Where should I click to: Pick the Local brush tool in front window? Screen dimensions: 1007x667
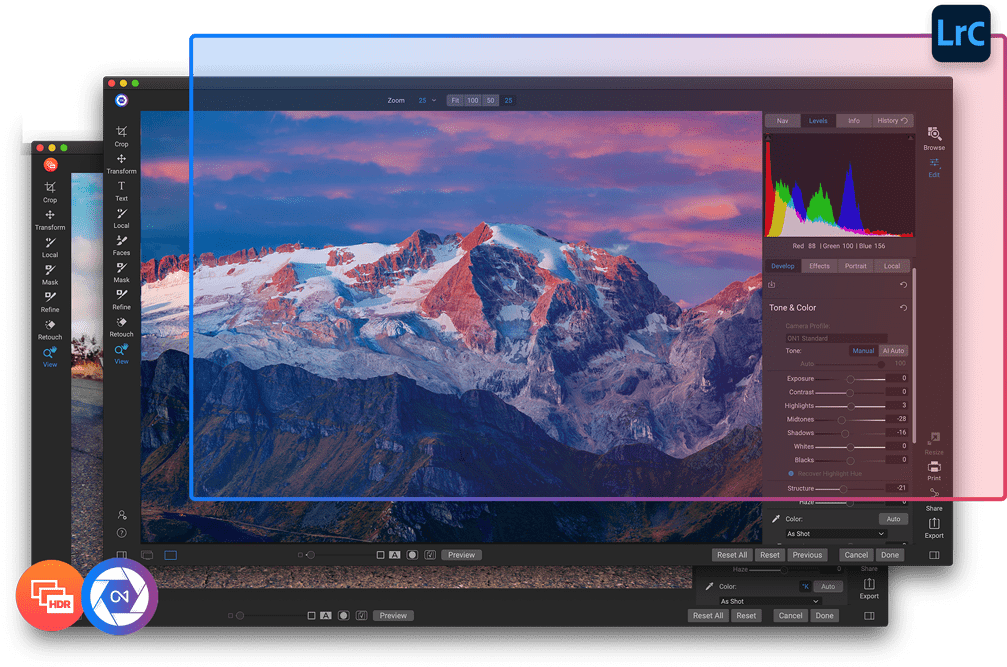[121, 218]
